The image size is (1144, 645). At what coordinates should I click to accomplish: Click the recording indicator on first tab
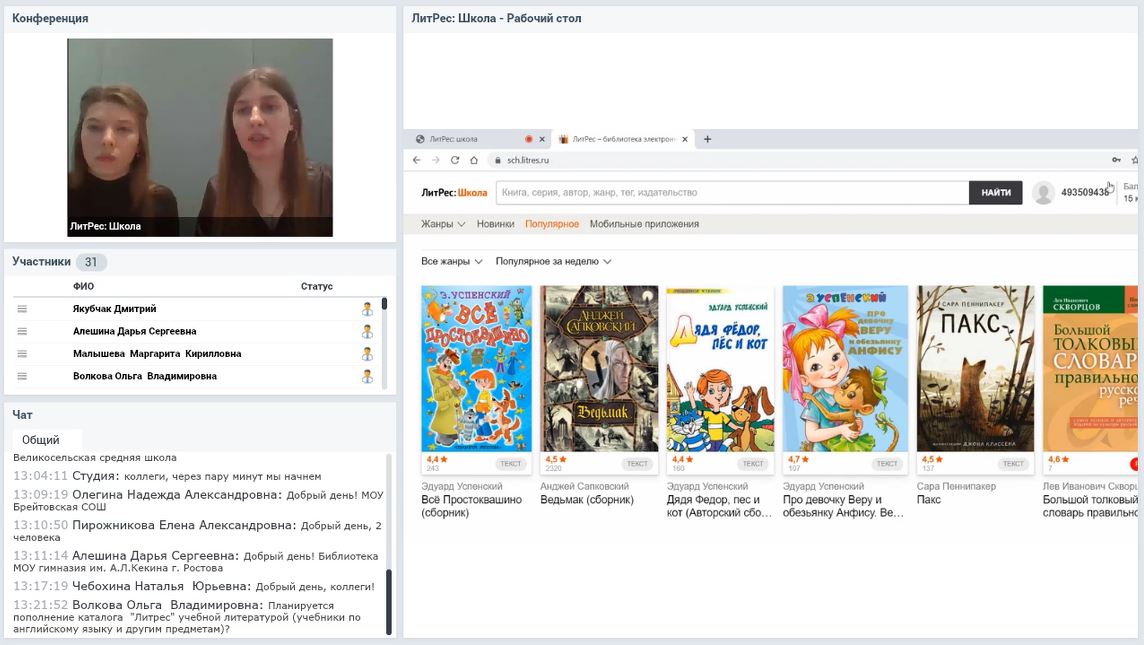click(528, 139)
